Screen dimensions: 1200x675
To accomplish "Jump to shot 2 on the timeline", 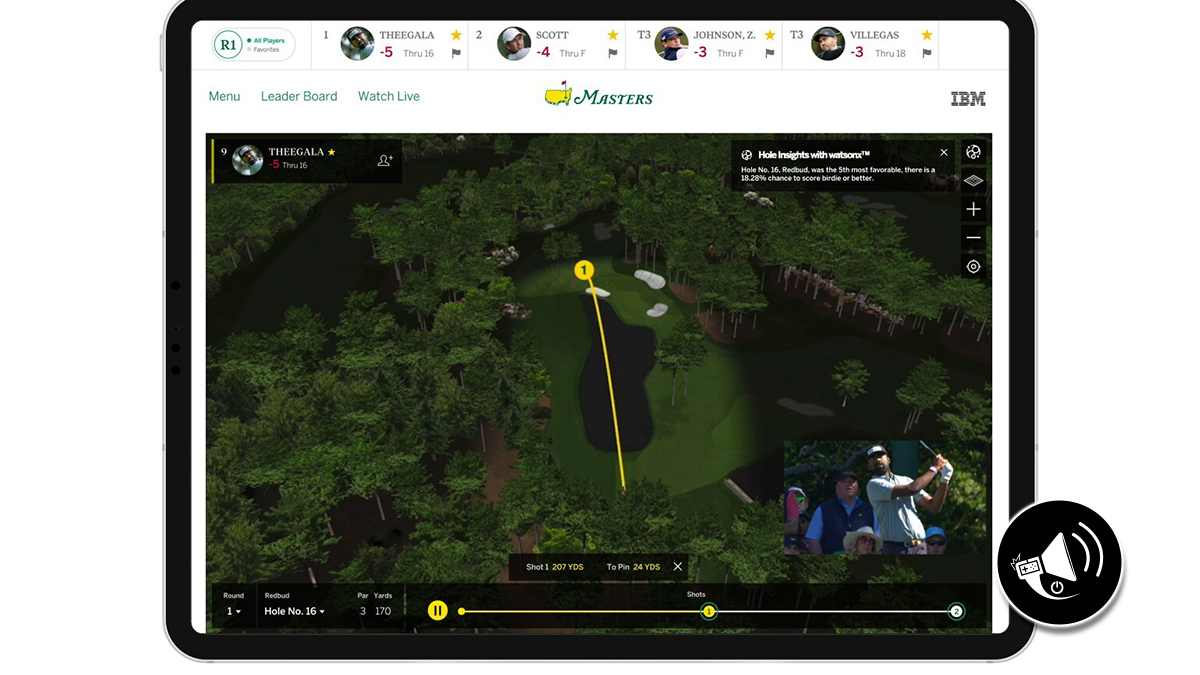I will click(956, 611).
